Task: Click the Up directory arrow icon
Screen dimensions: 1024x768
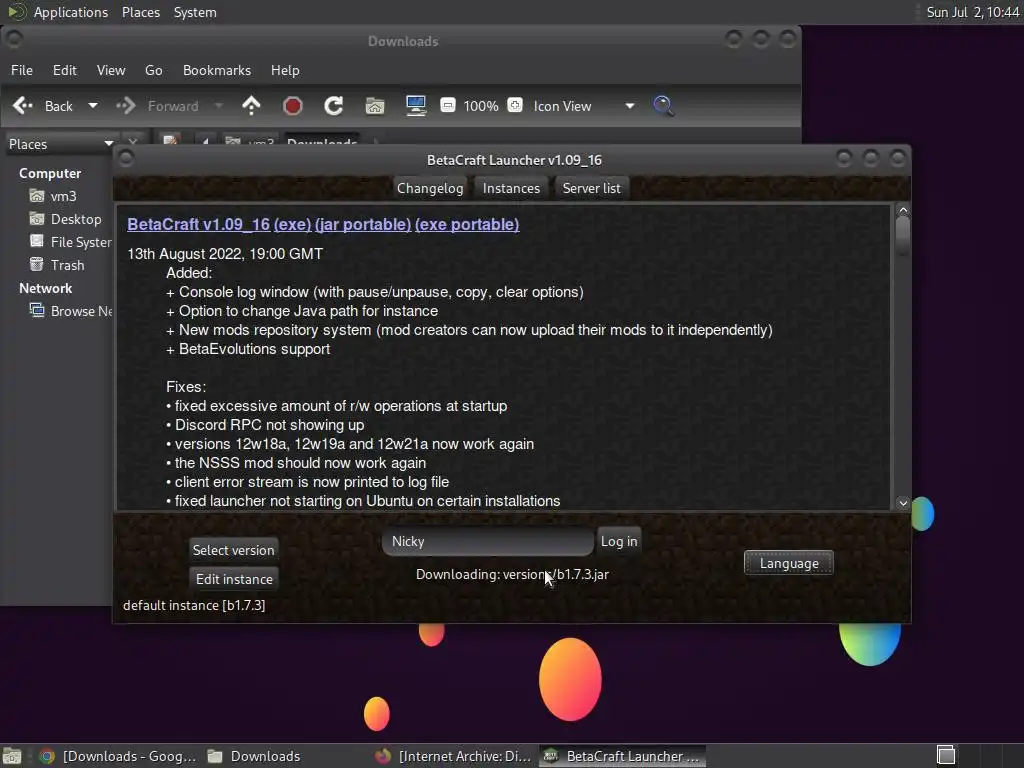Action: (x=251, y=106)
